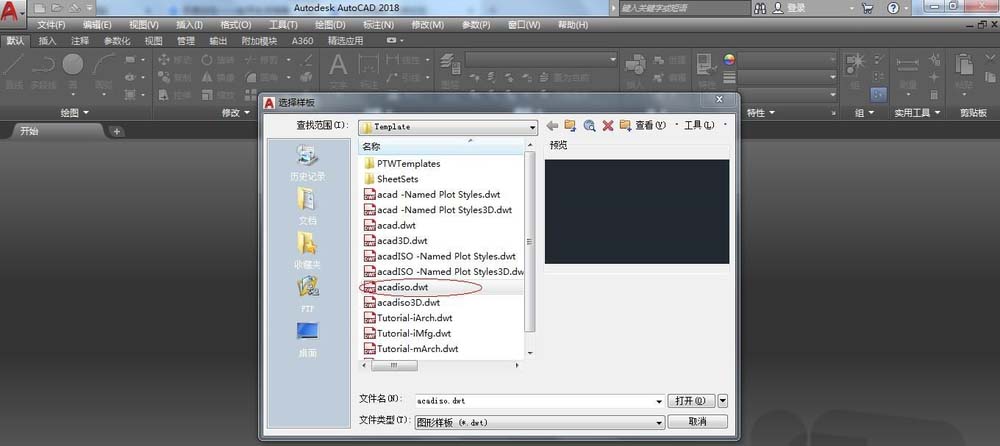Click the 名称 column header
Image resolution: width=1000 pixels, height=446 pixels.
coord(442,147)
